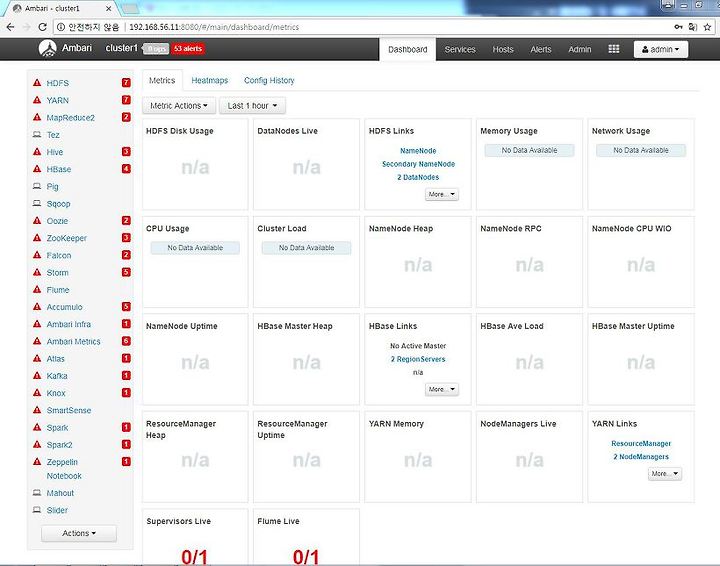
Task: Reload the page with refresh icon
Action: (42, 27)
